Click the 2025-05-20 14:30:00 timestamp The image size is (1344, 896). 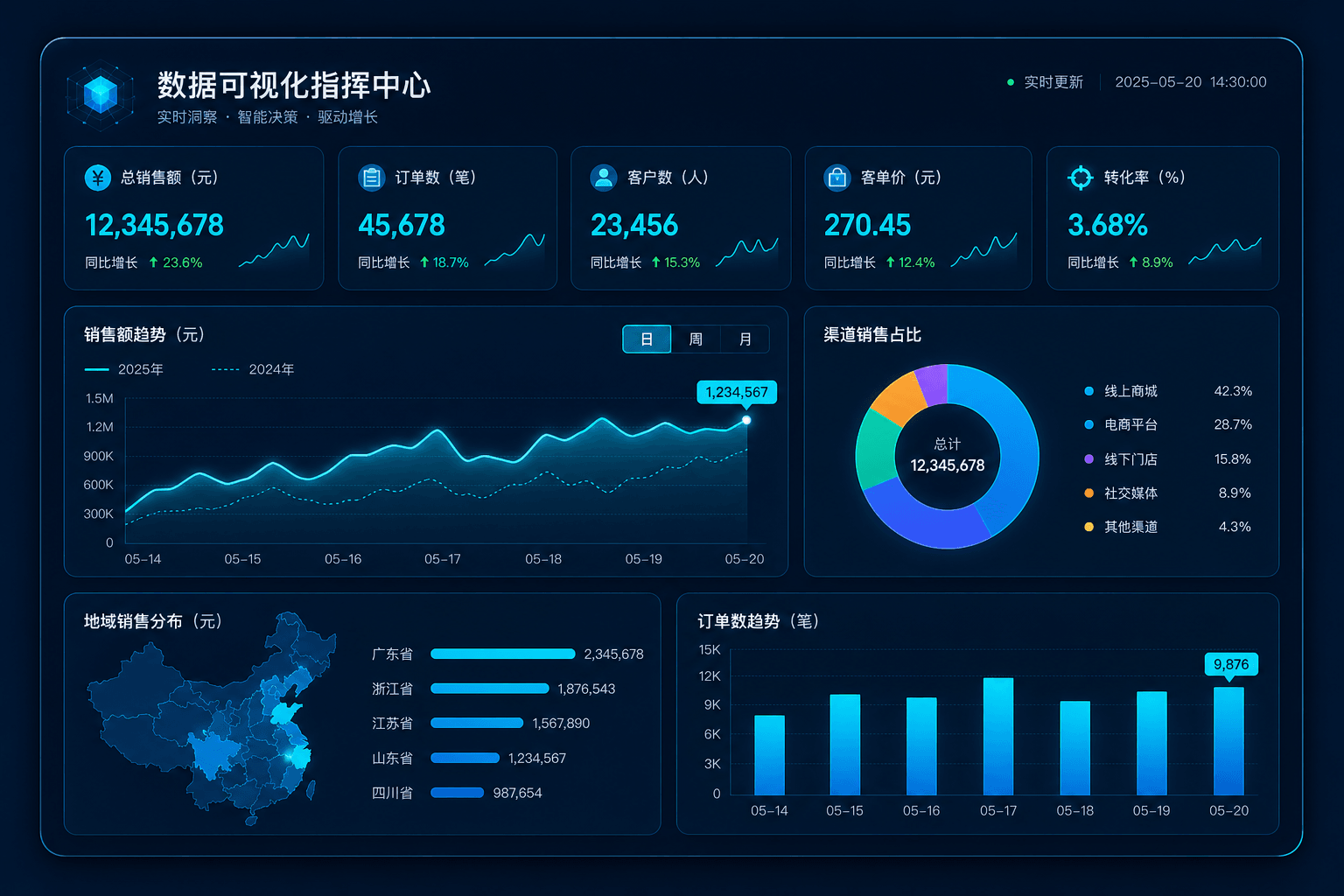(1191, 82)
